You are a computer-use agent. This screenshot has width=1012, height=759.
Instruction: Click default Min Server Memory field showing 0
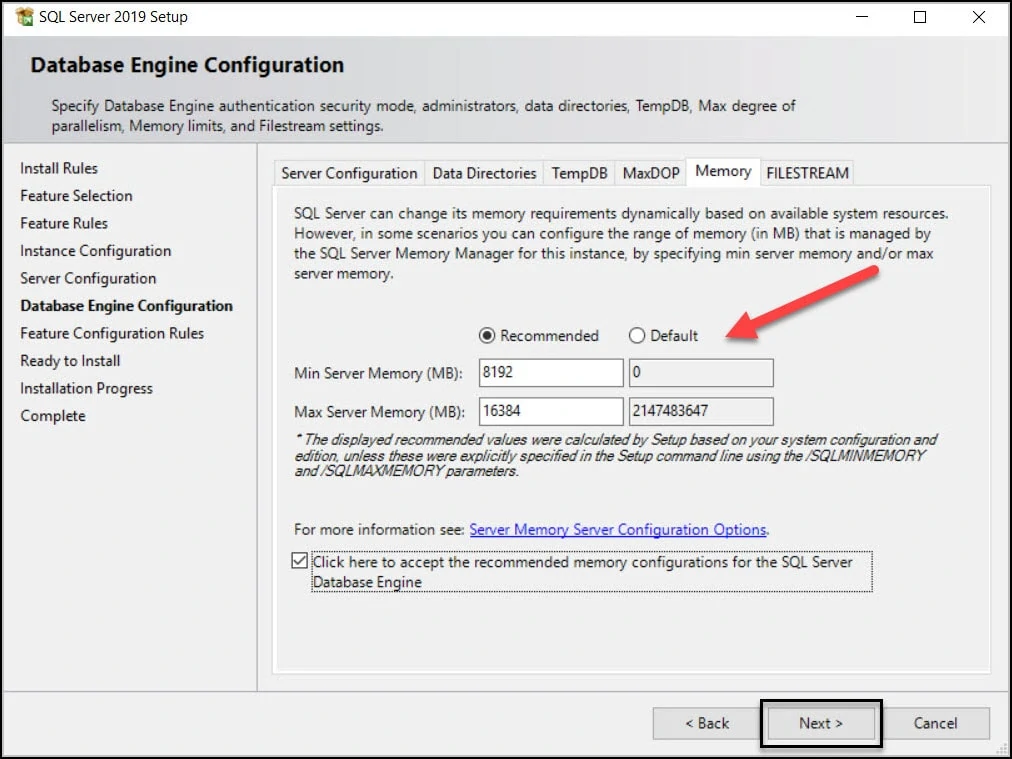click(701, 372)
